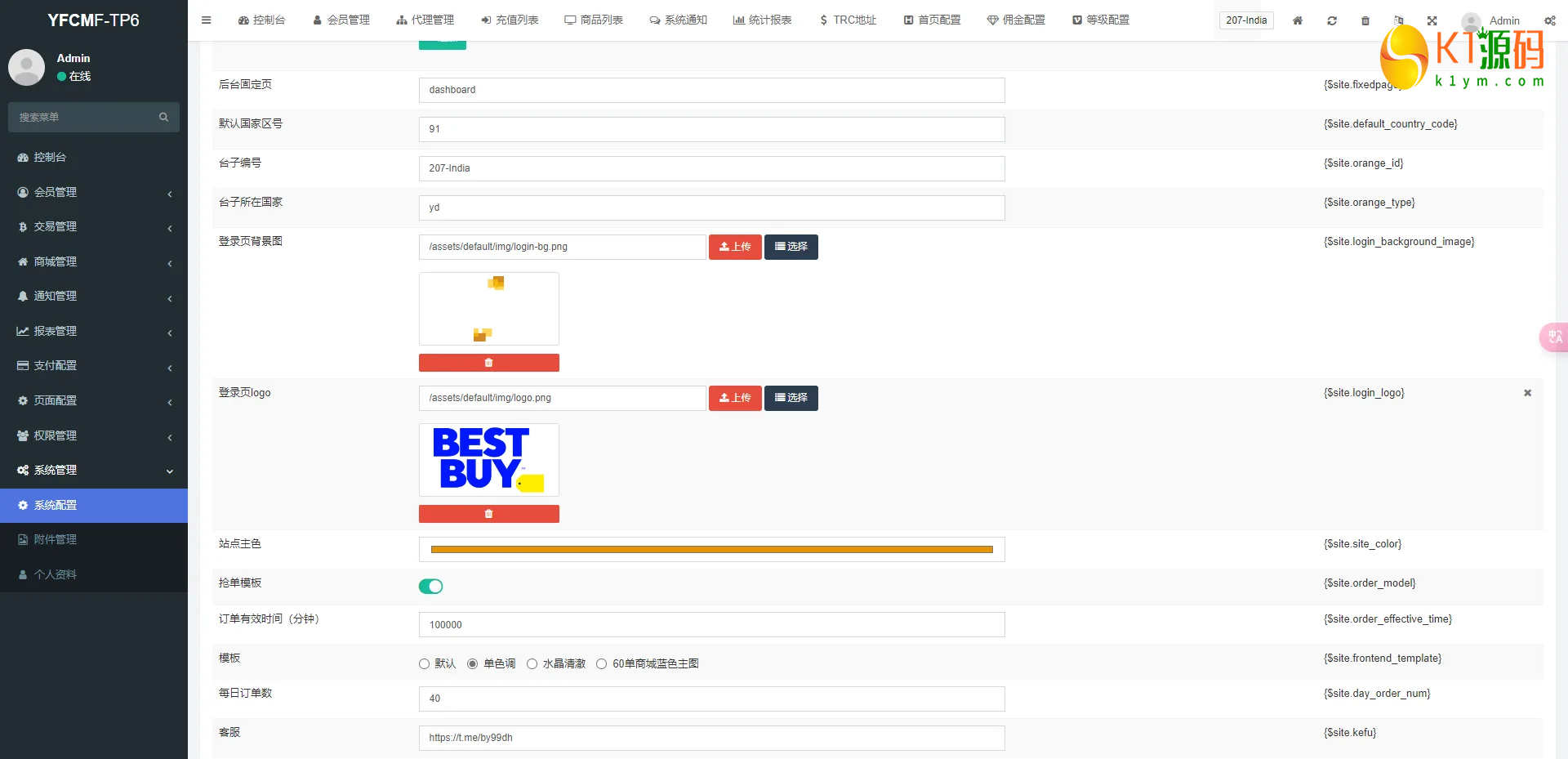
Task: Remove the login logo row with the X
Action: 1528,393
